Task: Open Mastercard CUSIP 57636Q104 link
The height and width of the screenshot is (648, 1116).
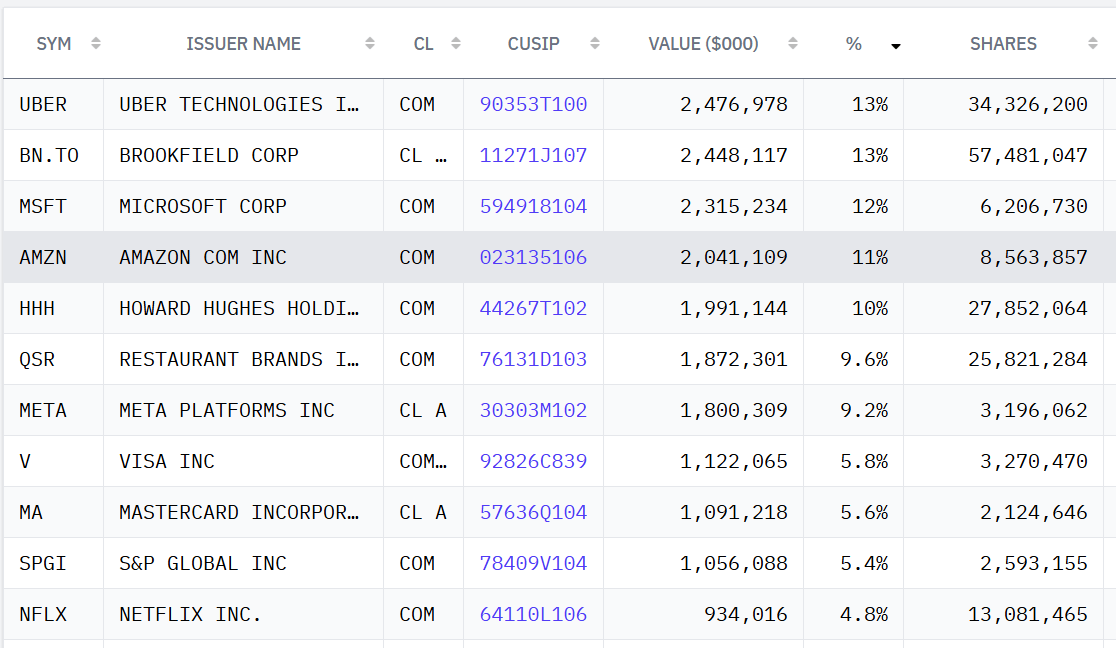Action: click(x=533, y=513)
